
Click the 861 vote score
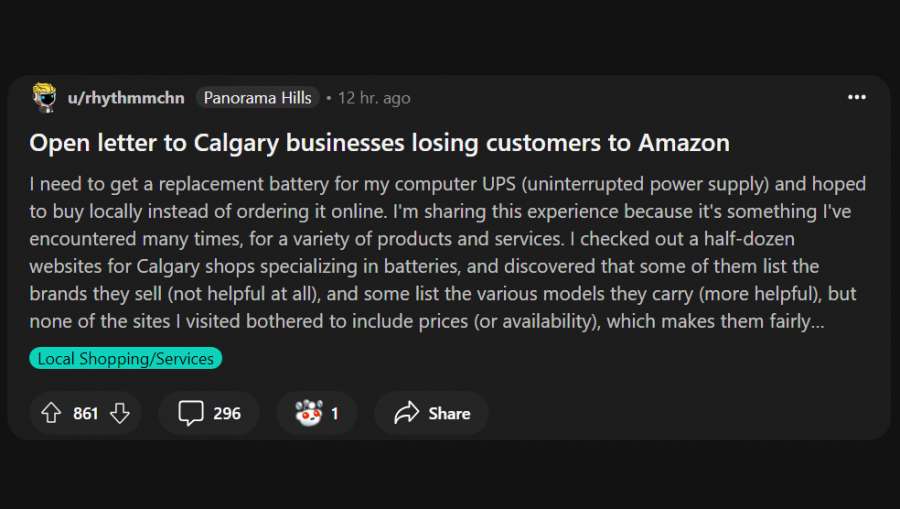coord(86,413)
